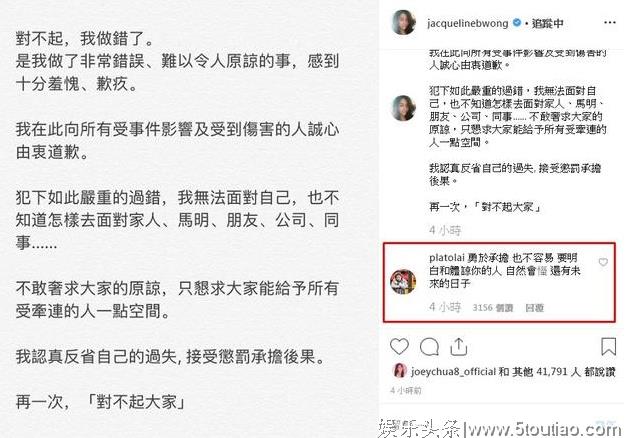This screenshot has height=438, width=629.
Task: Open jacquelinebwong username link in header
Action: [468, 23]
